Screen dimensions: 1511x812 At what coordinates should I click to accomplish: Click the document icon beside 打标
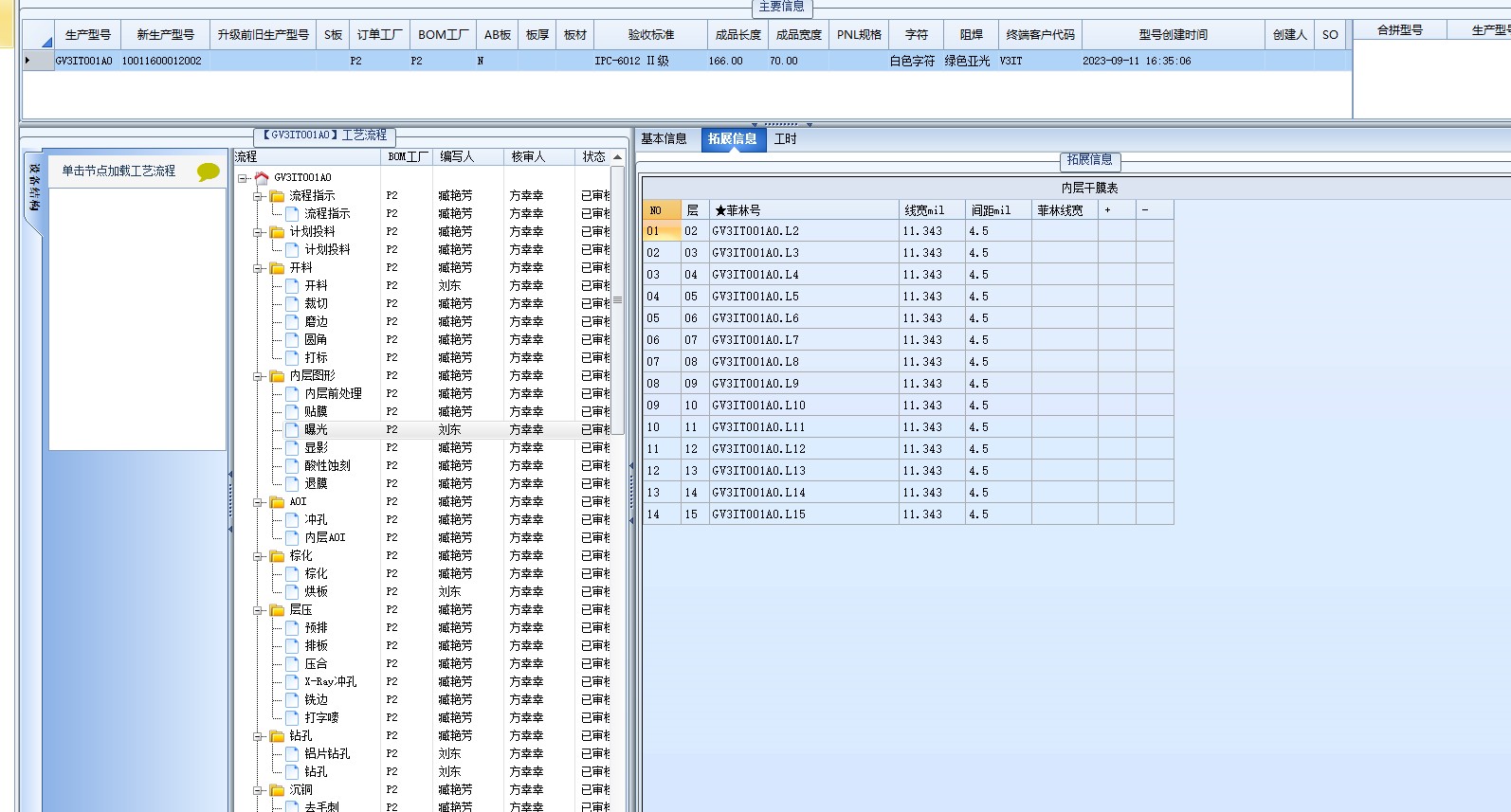[x=293, y=357]
